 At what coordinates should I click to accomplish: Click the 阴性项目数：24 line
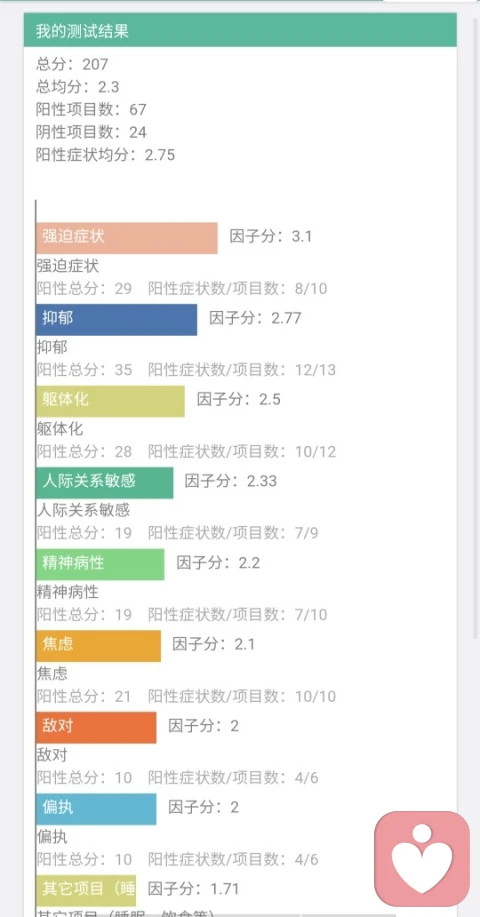point(91,132)
